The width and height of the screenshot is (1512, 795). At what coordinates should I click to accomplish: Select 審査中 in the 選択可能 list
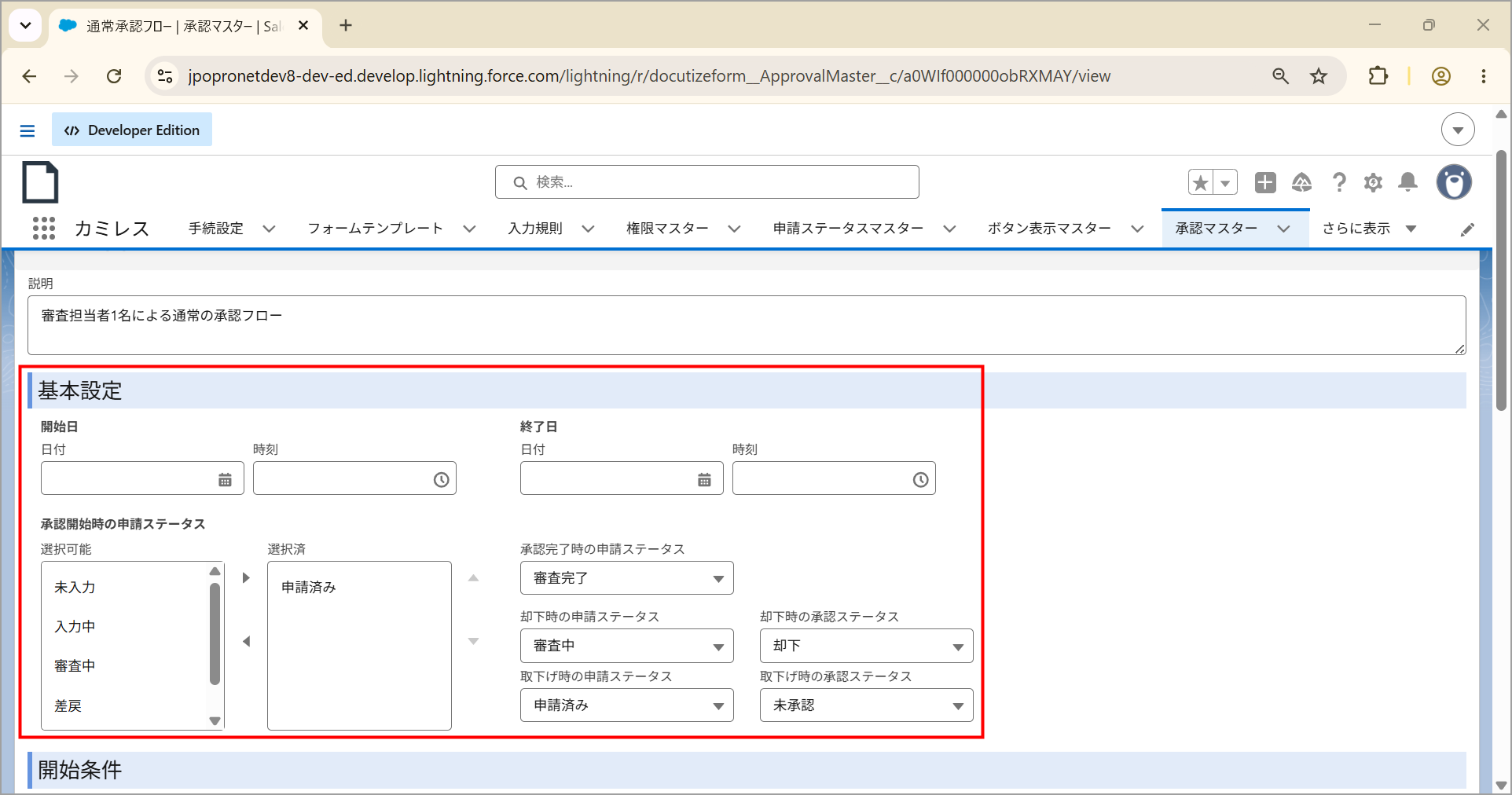click(75, 665)
